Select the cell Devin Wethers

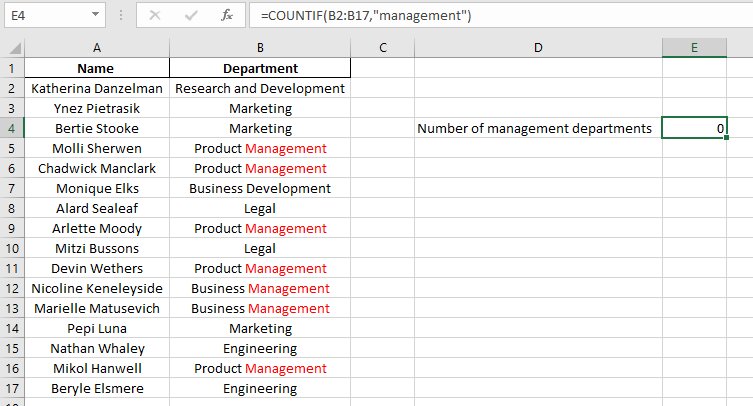click(97, 269)
